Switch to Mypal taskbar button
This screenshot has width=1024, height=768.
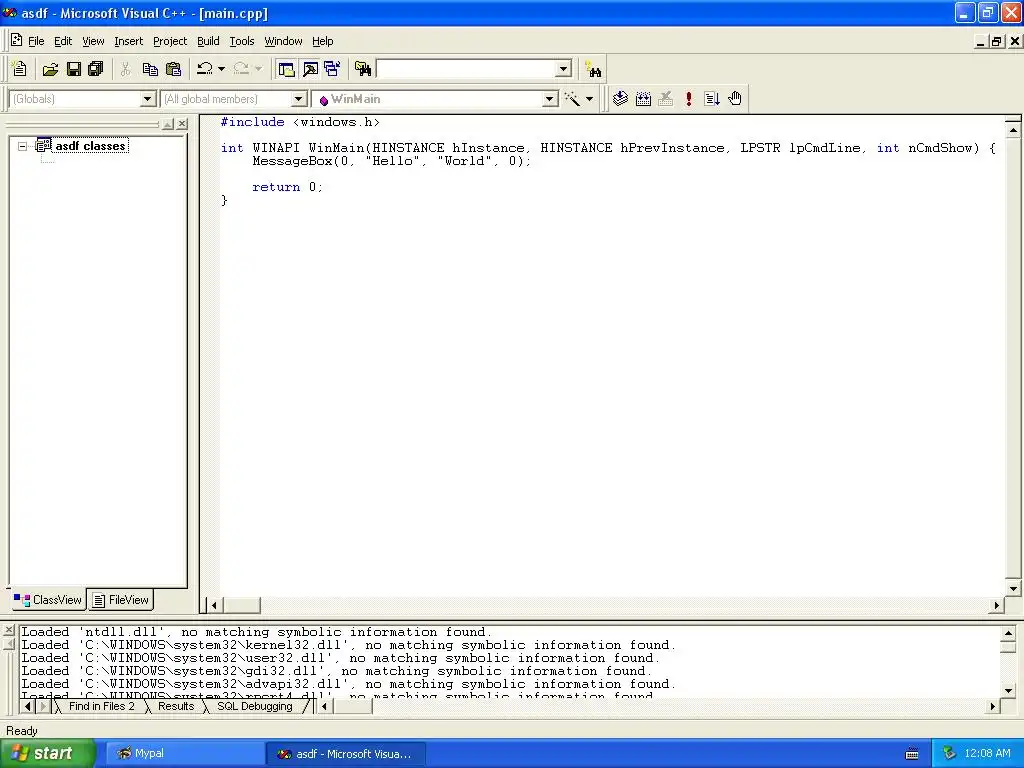(184, 754)
